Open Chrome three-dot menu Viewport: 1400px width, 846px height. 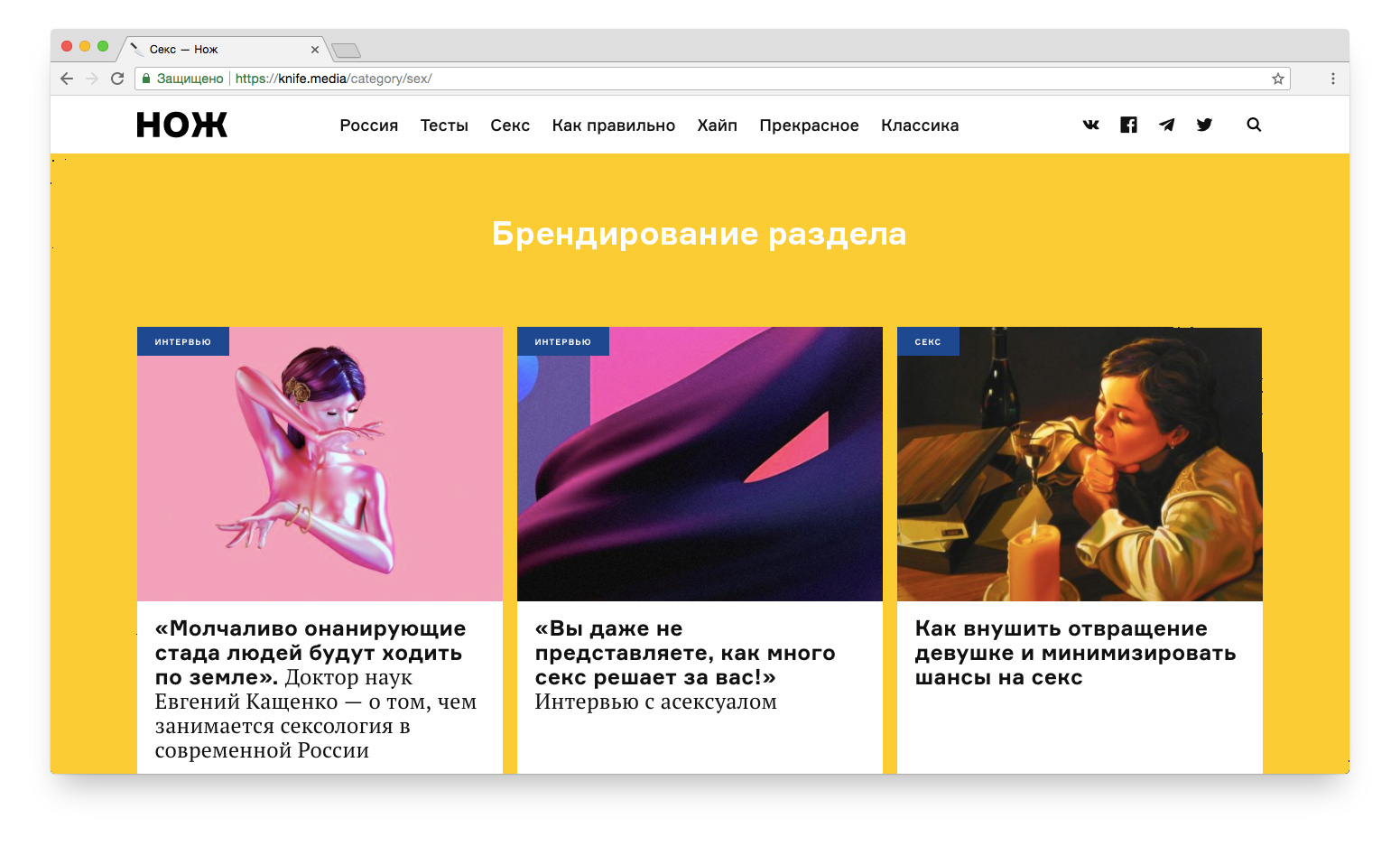tap(1333, 79)
